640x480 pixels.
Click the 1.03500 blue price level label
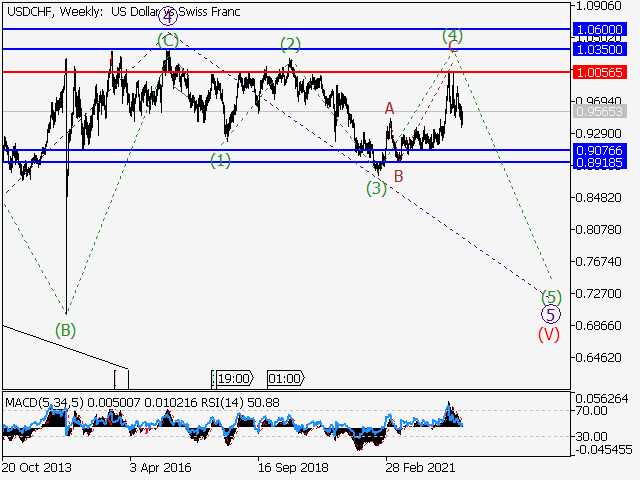point(599,49)
